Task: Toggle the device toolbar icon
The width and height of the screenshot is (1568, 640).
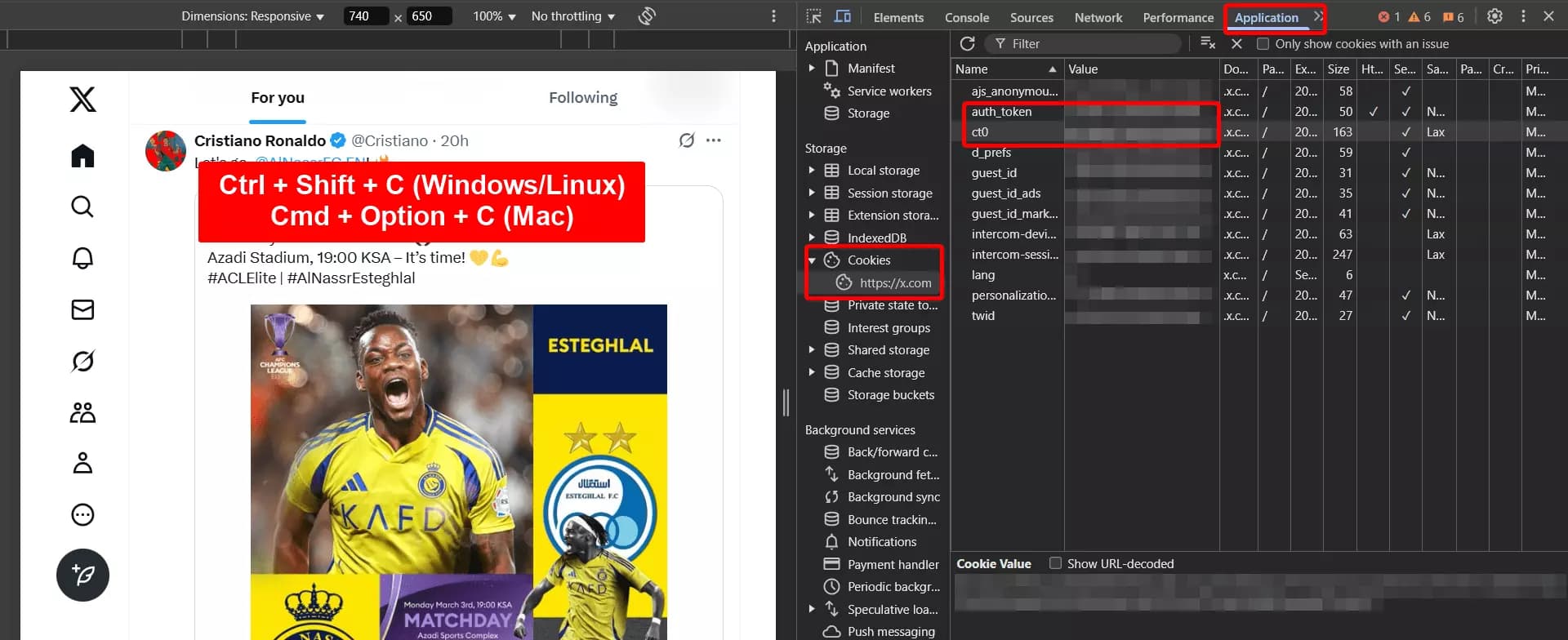Action: (x=842, y=16)
